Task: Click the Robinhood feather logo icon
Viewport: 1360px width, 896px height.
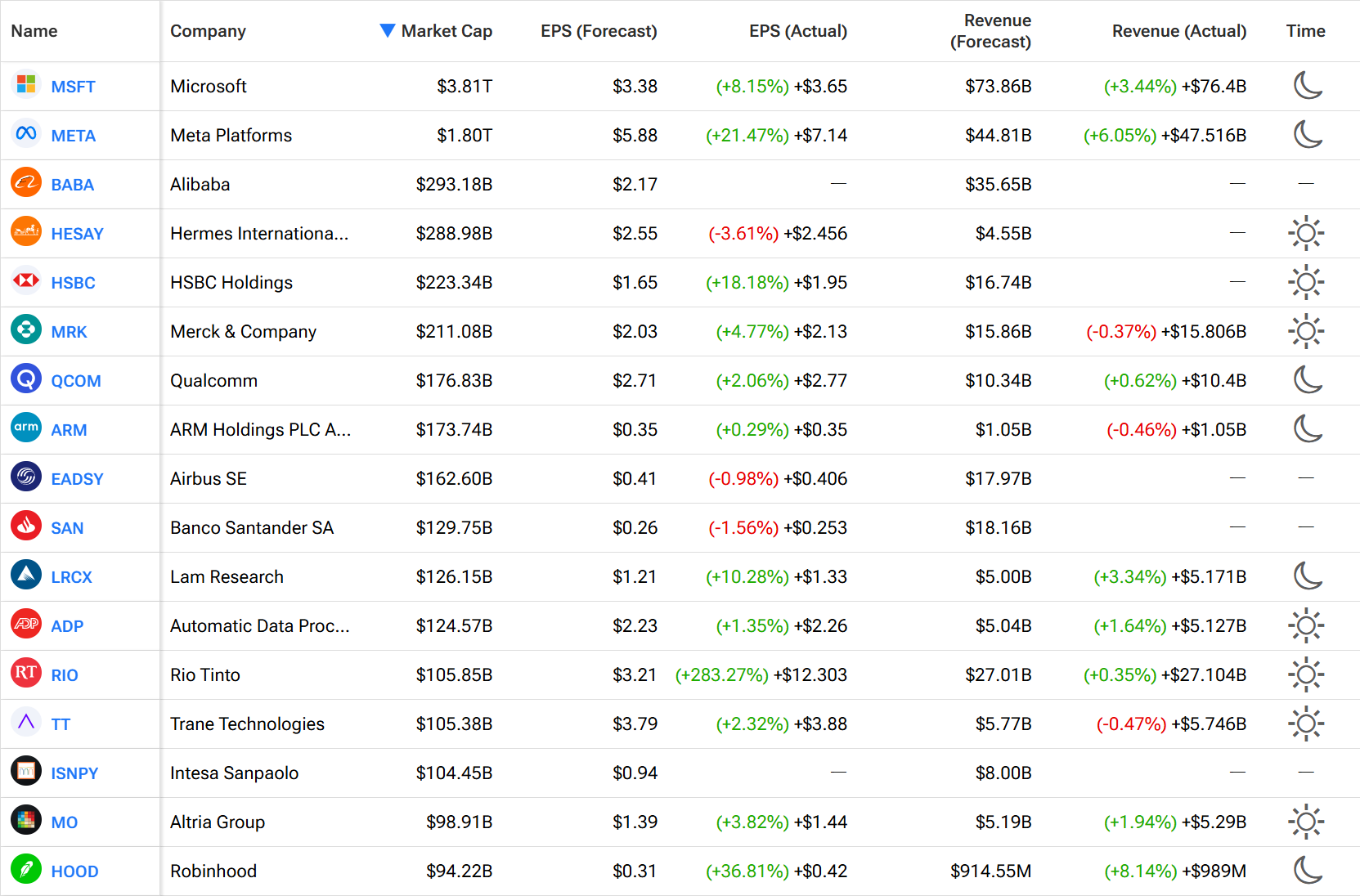Action: tap(26, 869)
